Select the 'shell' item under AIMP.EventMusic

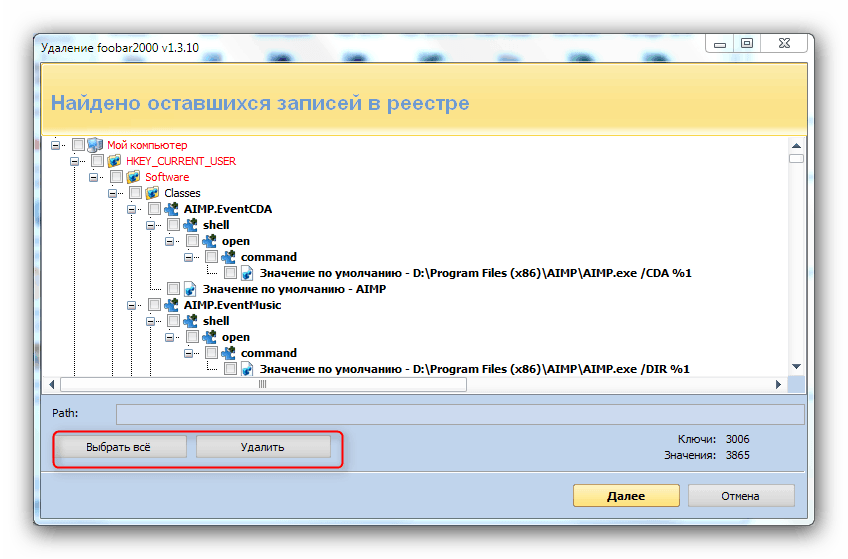click(x=216, y=321)
